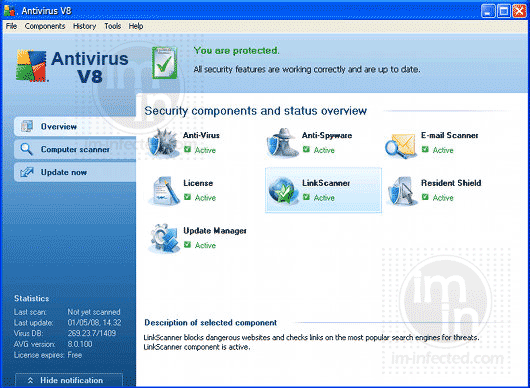The height and width of the screenshot is (388, 530).
Task: Click License green Active check mark
Action: [x=188, y=197]
